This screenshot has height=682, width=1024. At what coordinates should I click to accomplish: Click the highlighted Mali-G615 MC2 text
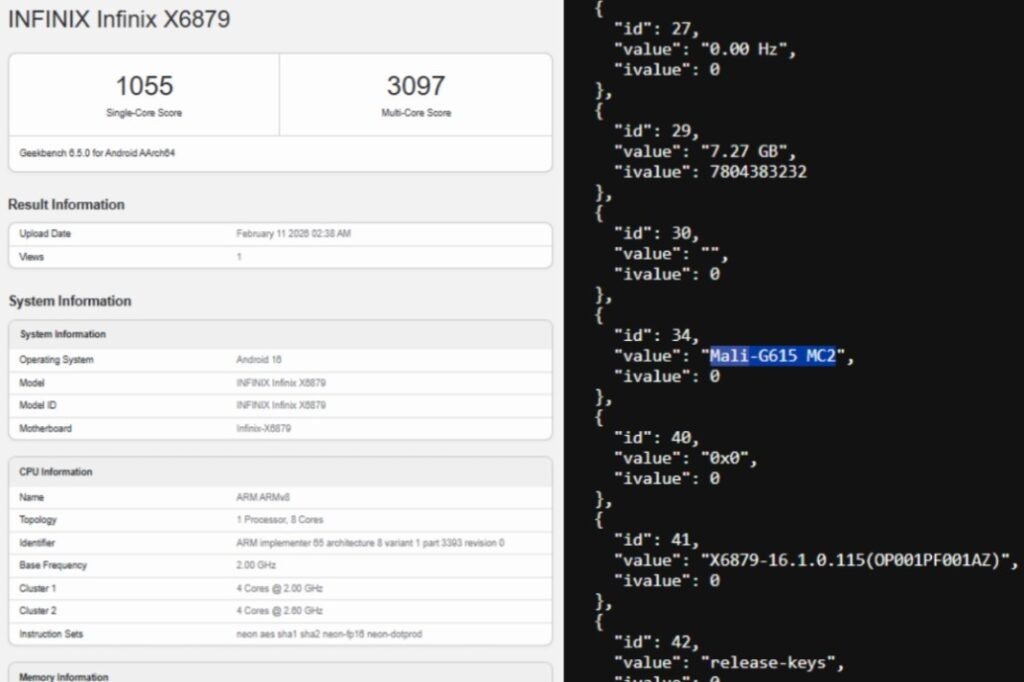(772, 356)
